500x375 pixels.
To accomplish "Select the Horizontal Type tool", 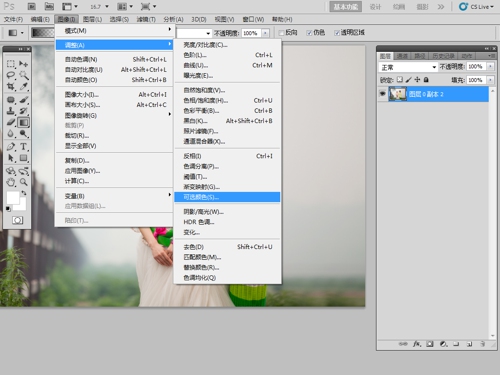I will point(23,146).
